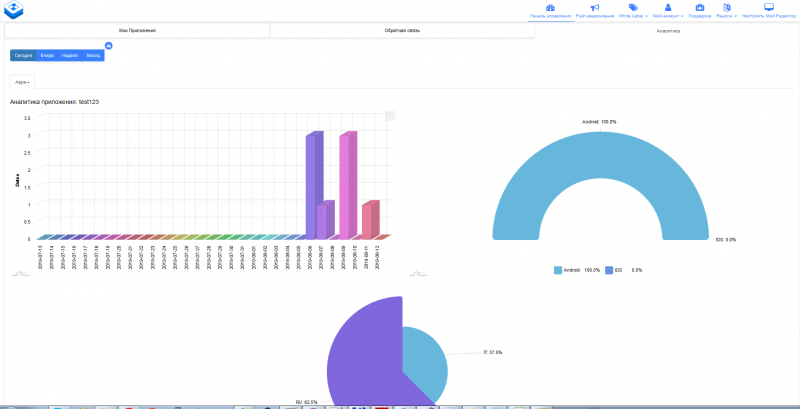Select the Сегодня time range
Image resolution: width=800 pixels, height=409 pixels.
click(22, 55)
